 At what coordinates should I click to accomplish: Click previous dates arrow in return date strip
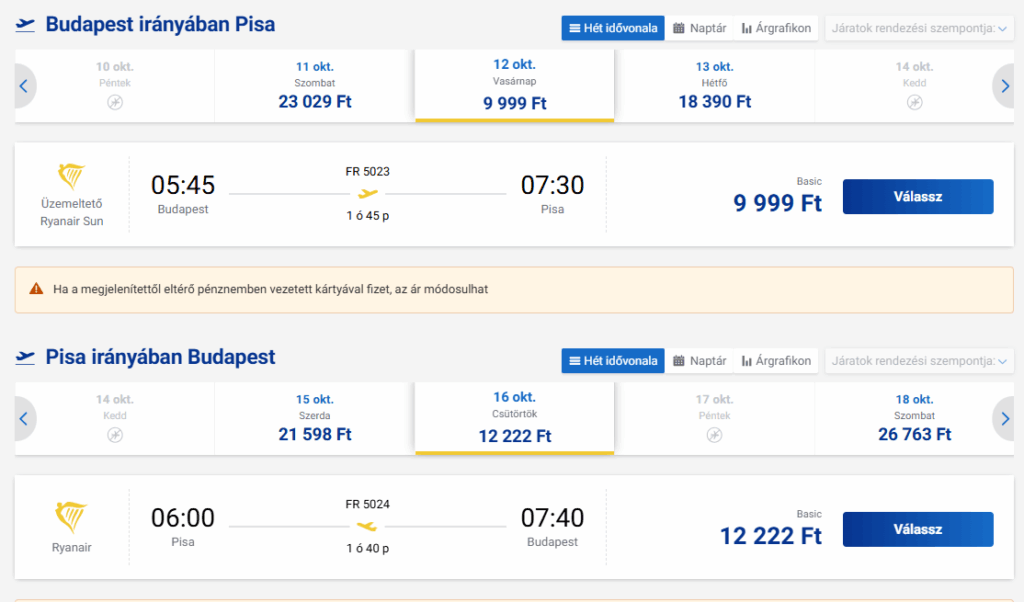(x=25, y=419)
